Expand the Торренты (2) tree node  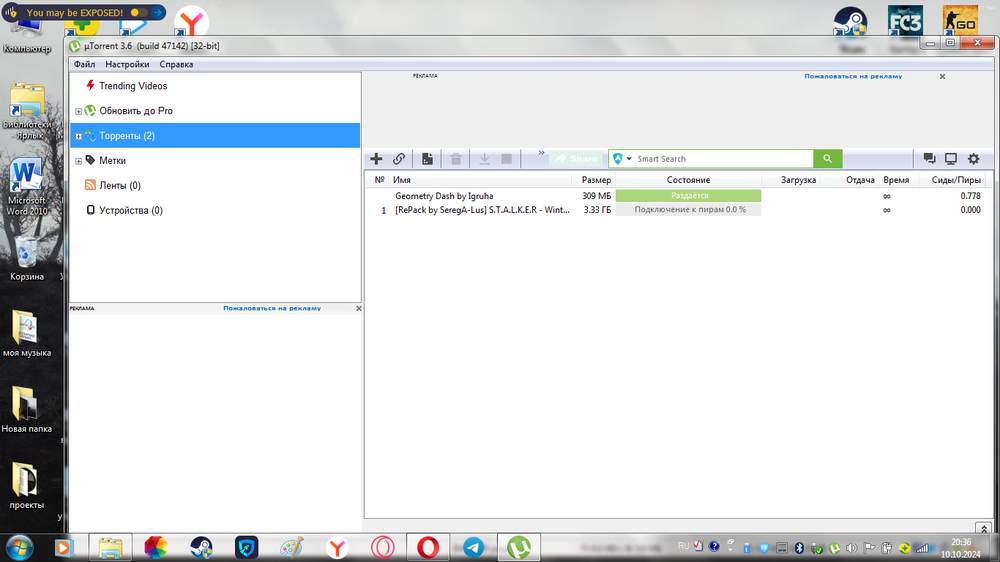[x=78, y=136]
